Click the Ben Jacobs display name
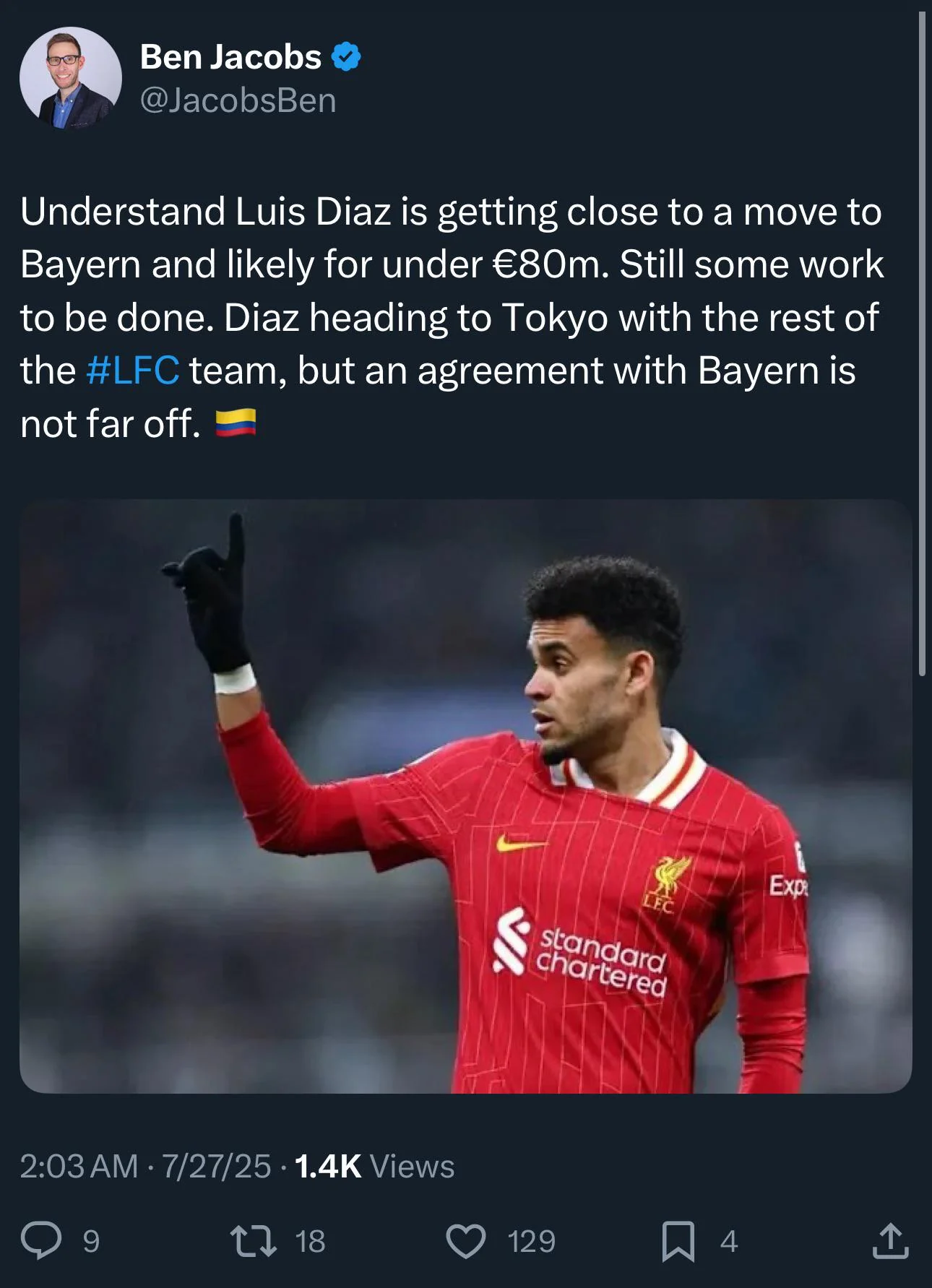Screen dimensions: 932x1288 230,57
